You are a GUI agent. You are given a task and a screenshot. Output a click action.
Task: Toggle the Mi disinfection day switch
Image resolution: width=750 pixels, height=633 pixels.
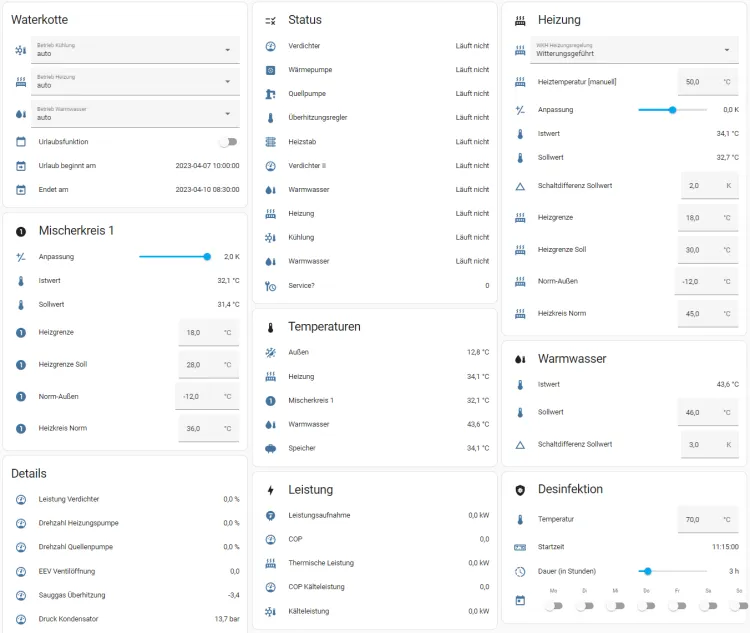(x=616, y=606)
